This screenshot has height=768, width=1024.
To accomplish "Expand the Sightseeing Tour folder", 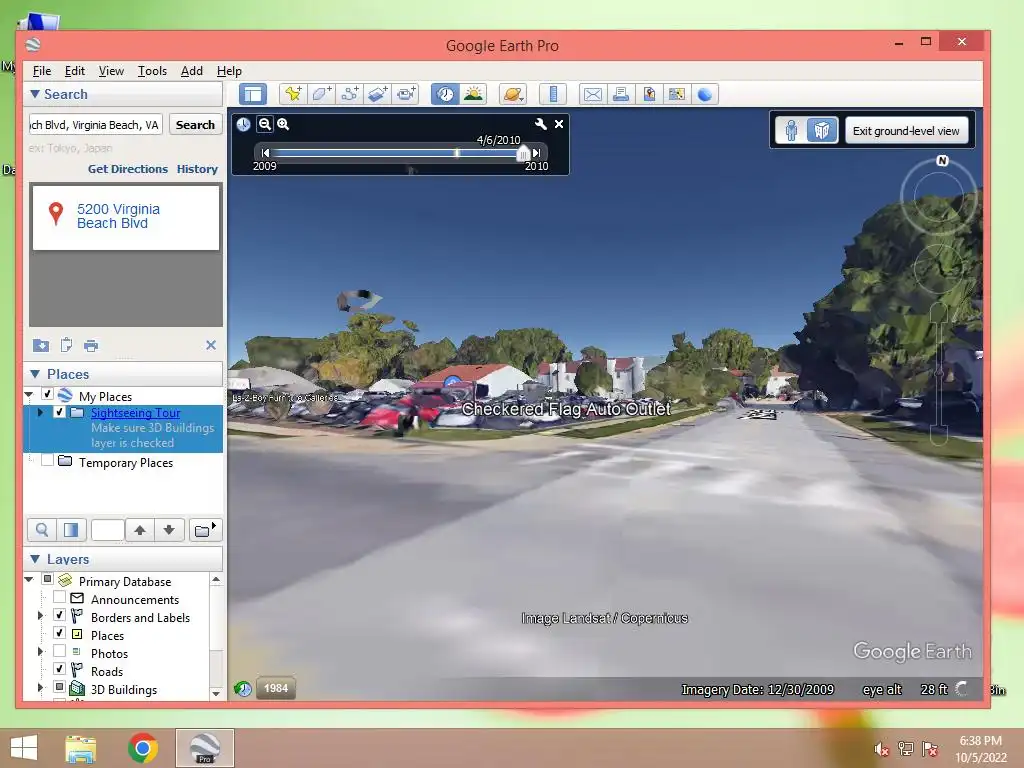I will [x=40, y=412].
